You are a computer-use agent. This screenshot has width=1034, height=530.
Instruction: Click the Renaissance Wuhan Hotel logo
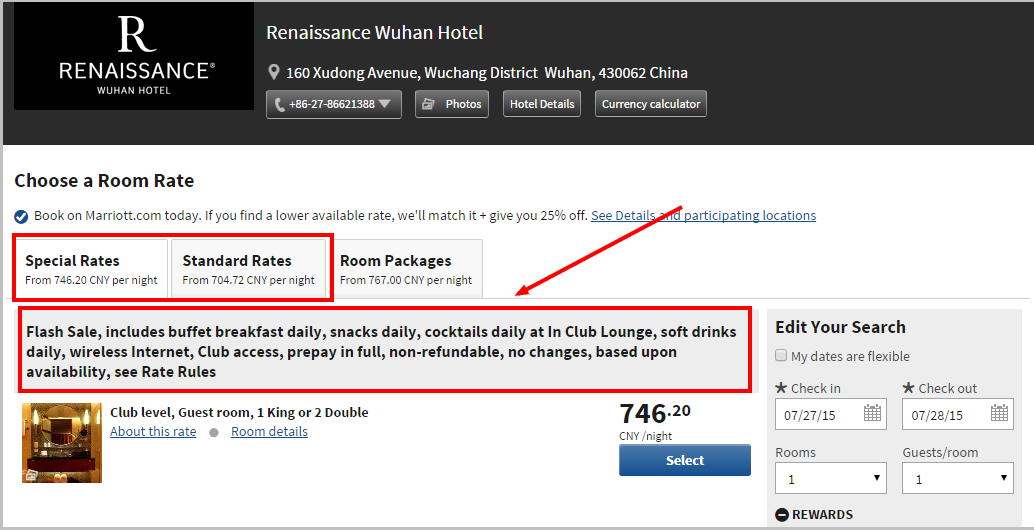click(x=134, y=56)
